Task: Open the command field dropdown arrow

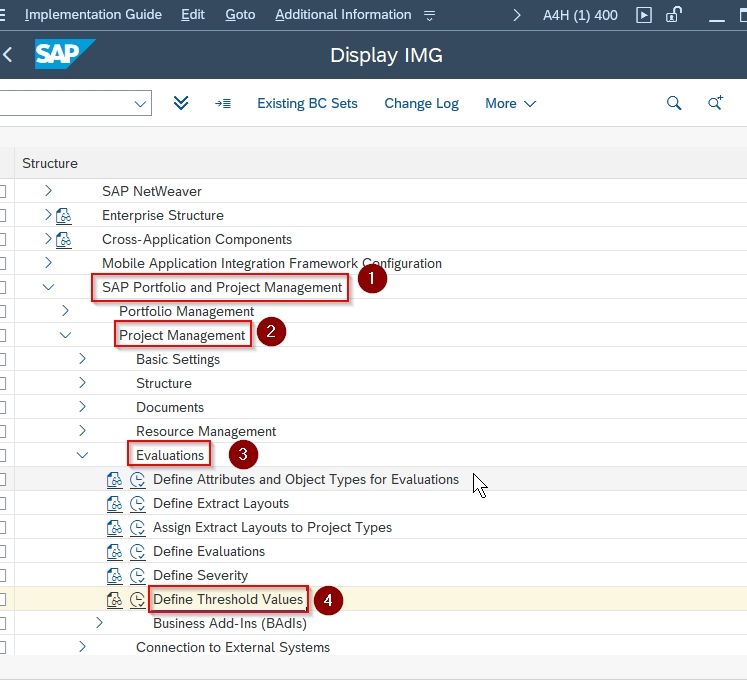Action: (140, 103)
